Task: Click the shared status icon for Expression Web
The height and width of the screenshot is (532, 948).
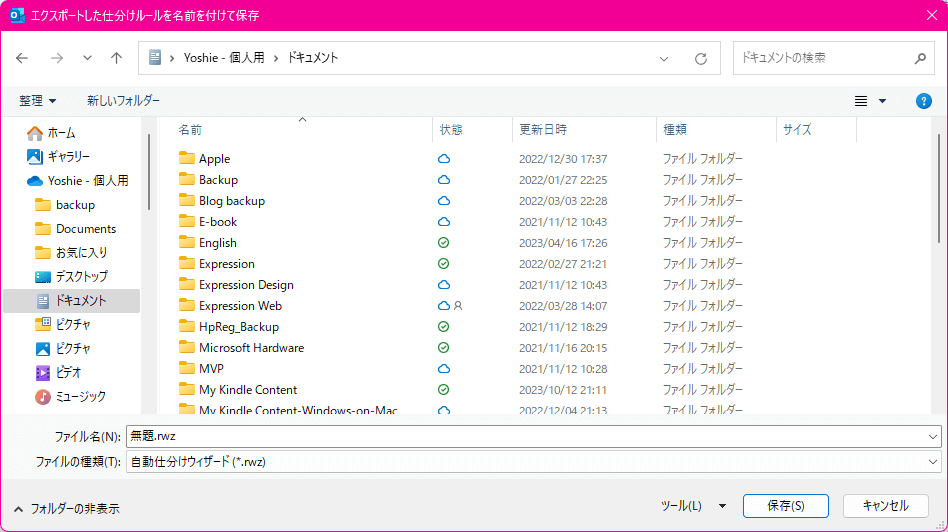Action: [458, 306]
